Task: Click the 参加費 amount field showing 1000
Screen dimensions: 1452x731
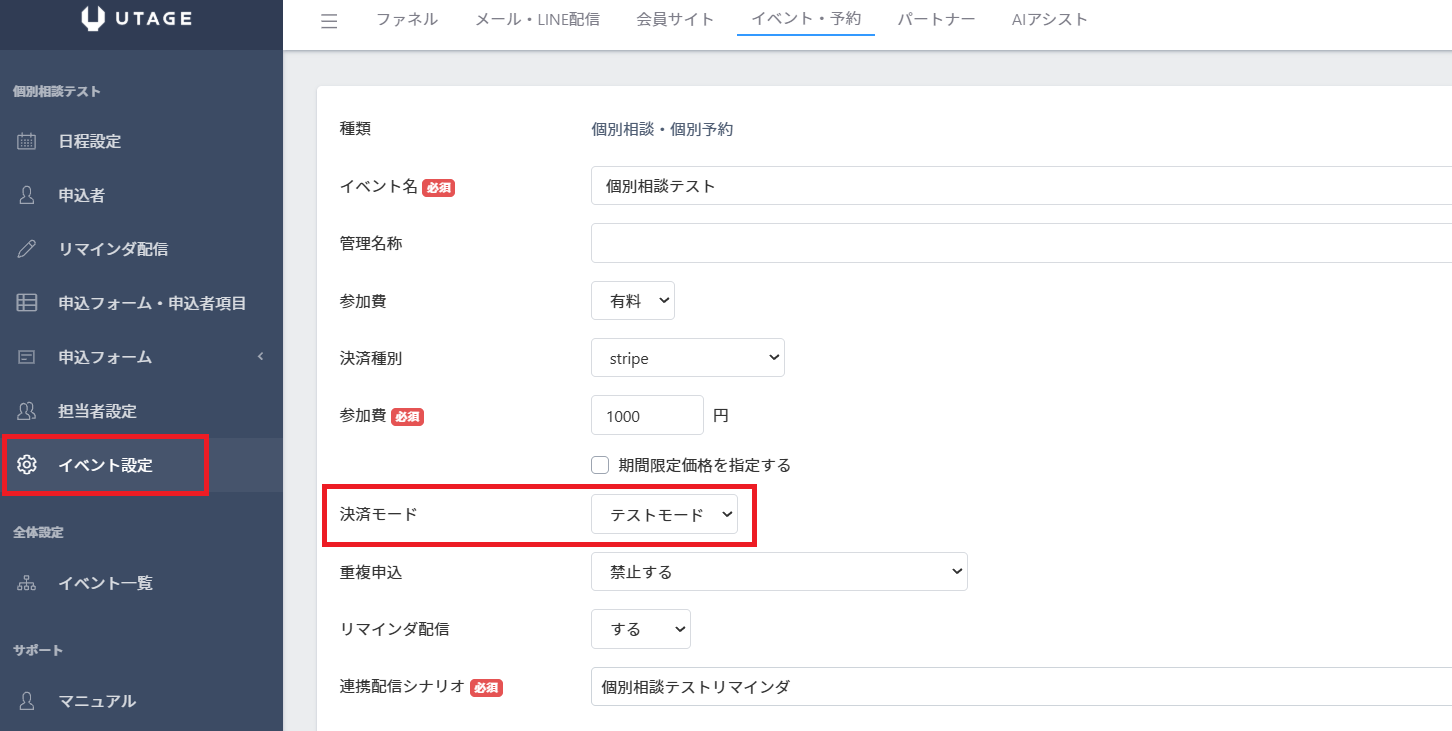Action: click(647, 415)
